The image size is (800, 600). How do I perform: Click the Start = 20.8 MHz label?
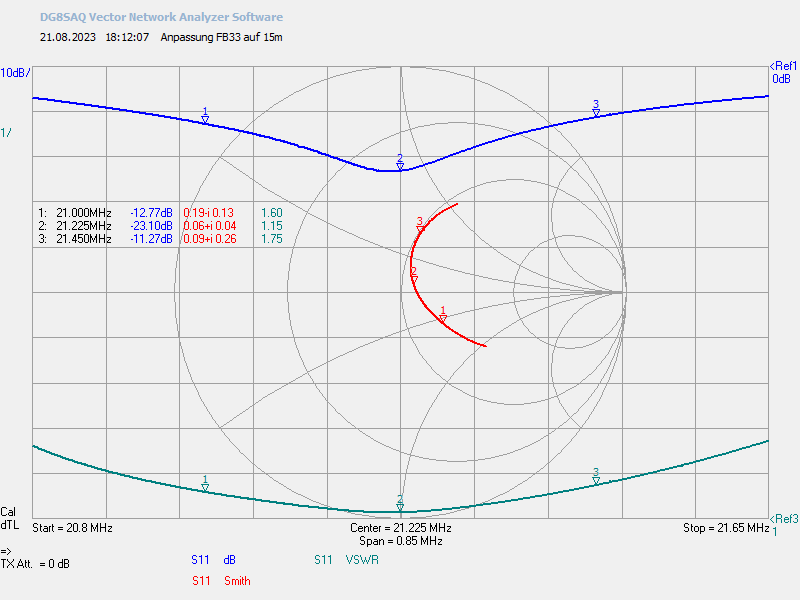coord(72,528)
